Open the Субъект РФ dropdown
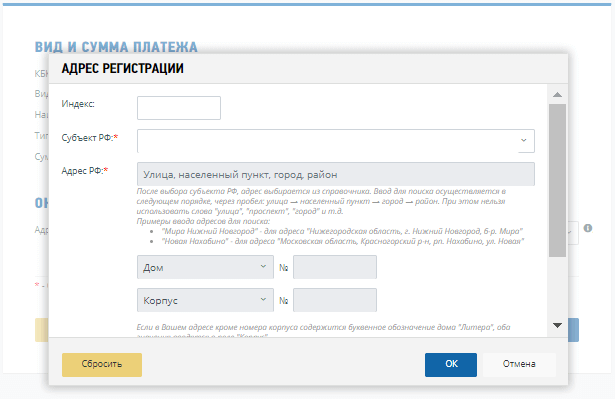Screen dimensions: 615x399 point(336,141)
